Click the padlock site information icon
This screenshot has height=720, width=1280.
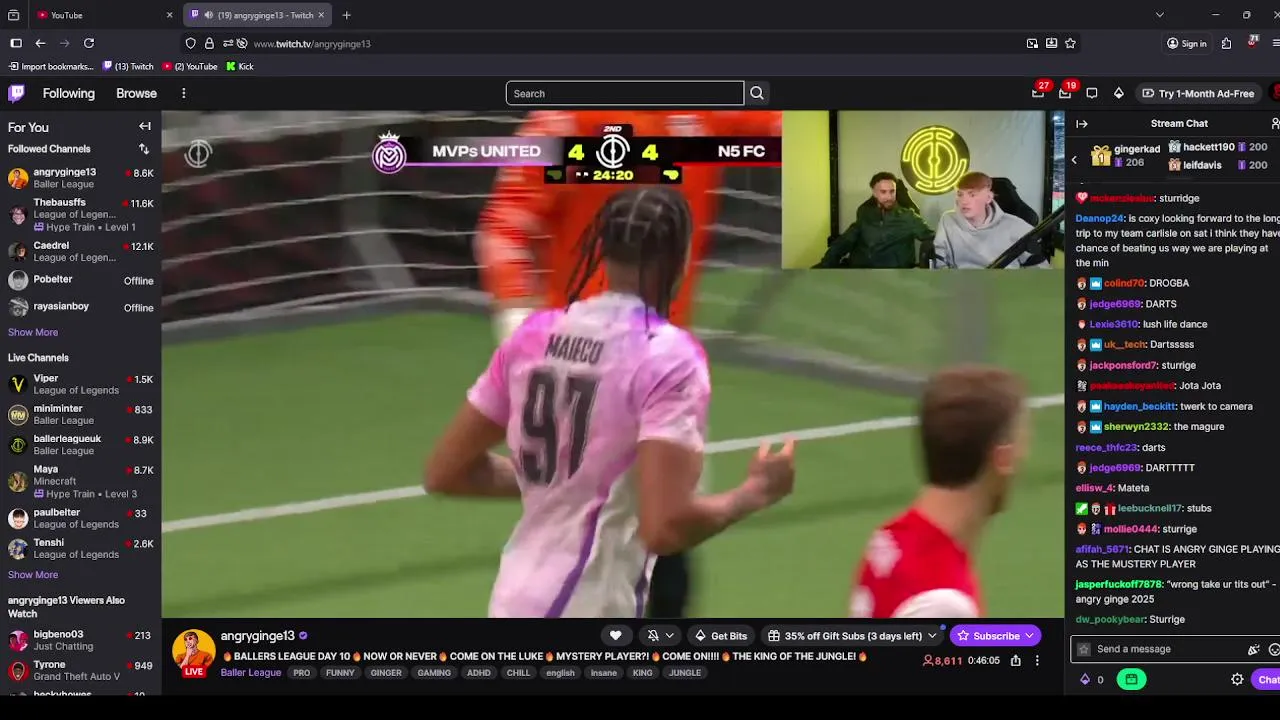209,43
